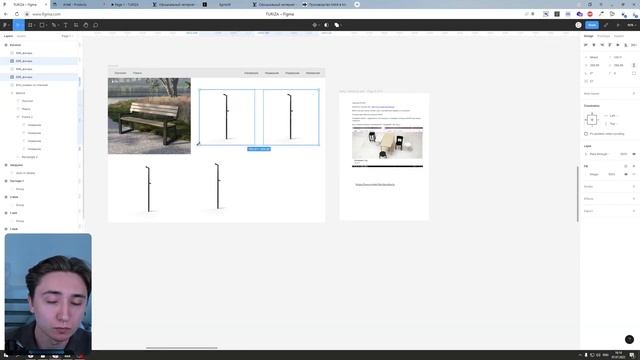This screenshot has height=360, width=640.
Task: Reload the browser page
Action: tap(17, 14)
